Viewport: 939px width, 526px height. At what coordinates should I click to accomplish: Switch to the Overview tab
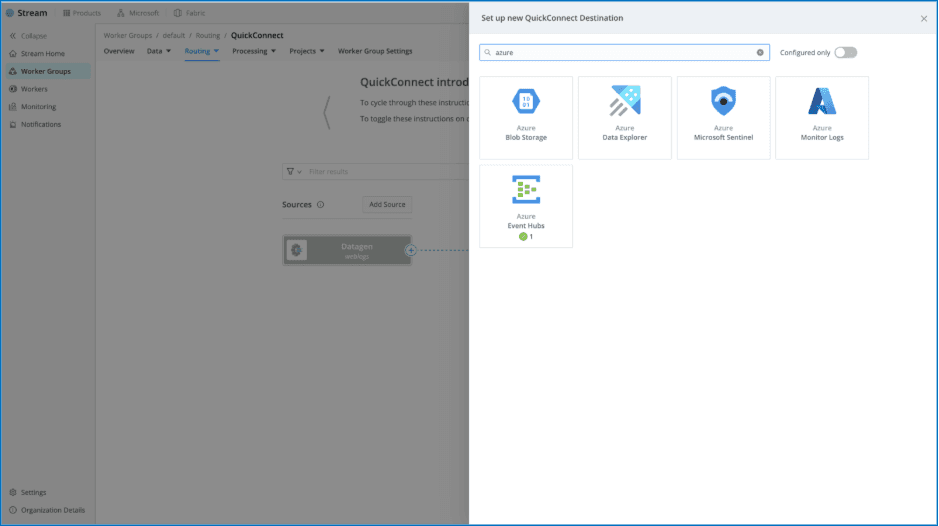[x=119, y=51]
